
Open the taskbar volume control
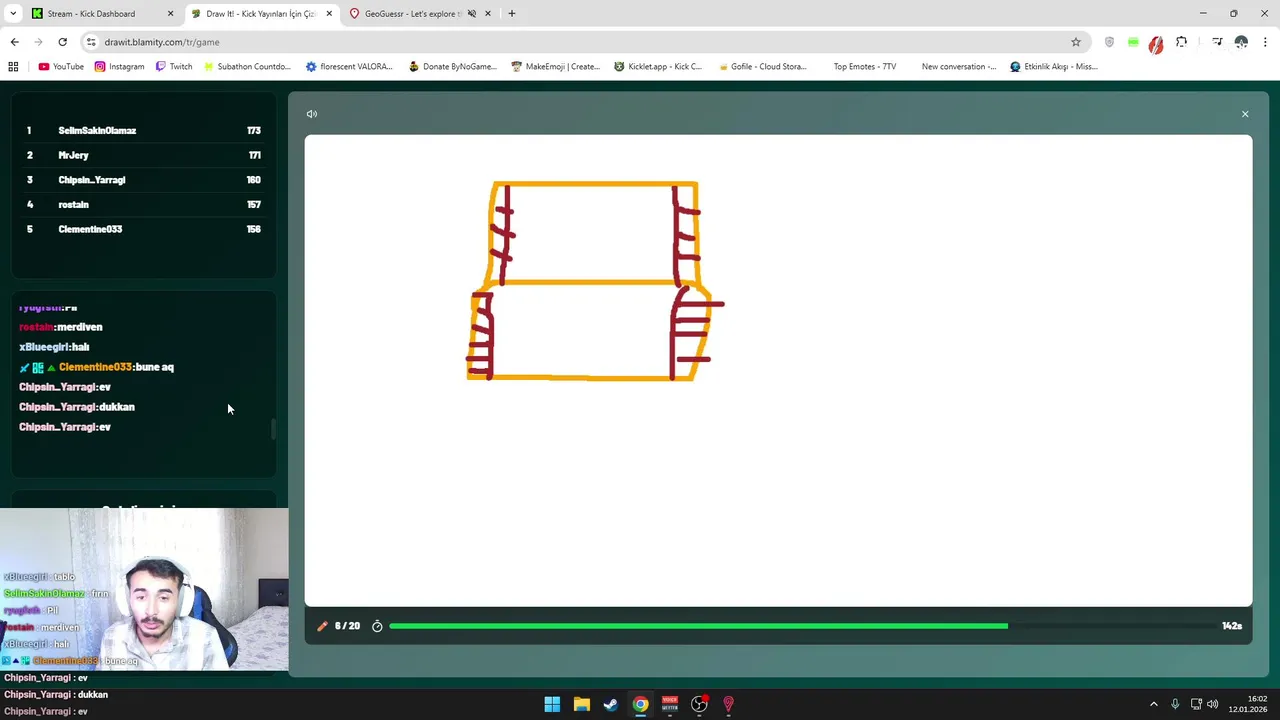1213,704
